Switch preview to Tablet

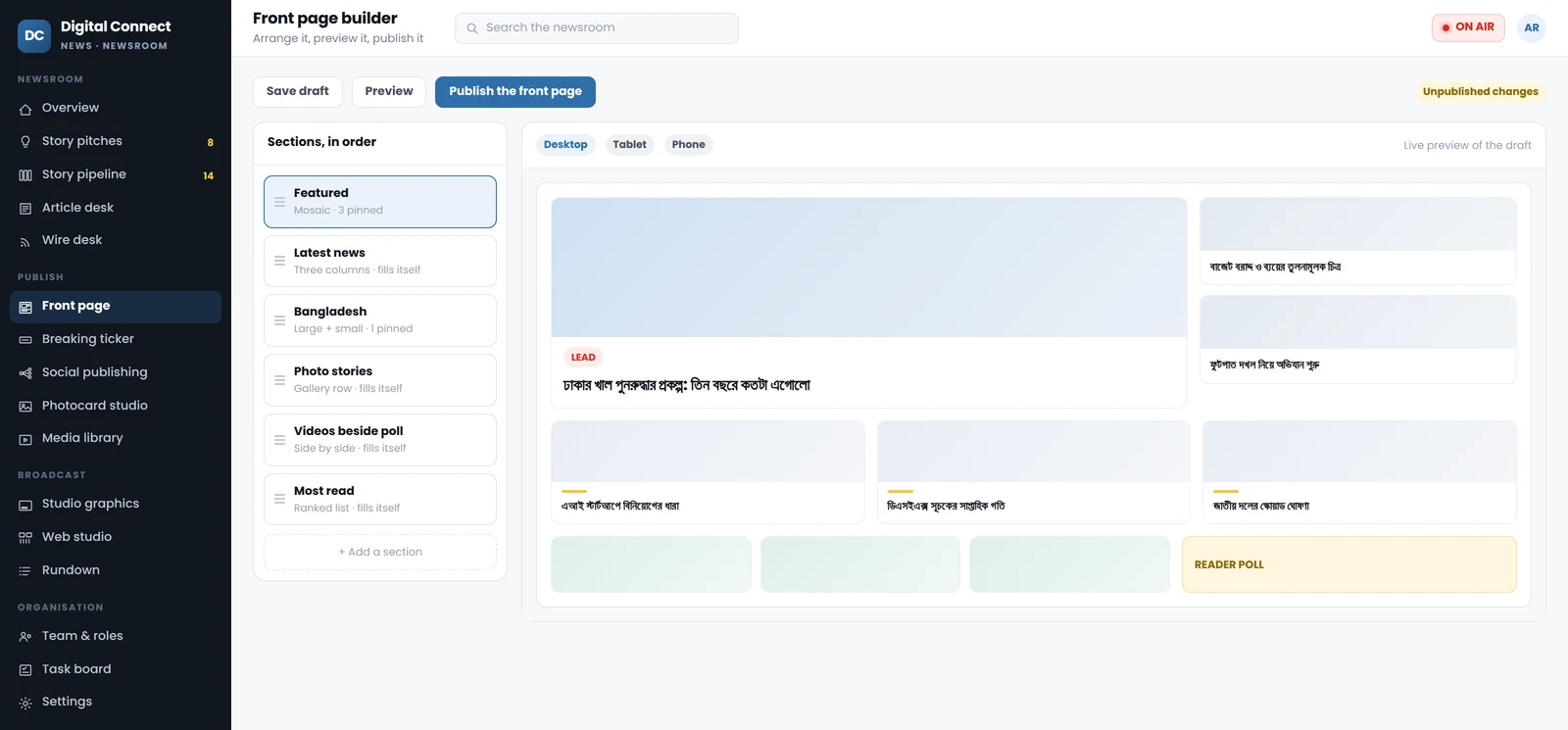point(629,145)
